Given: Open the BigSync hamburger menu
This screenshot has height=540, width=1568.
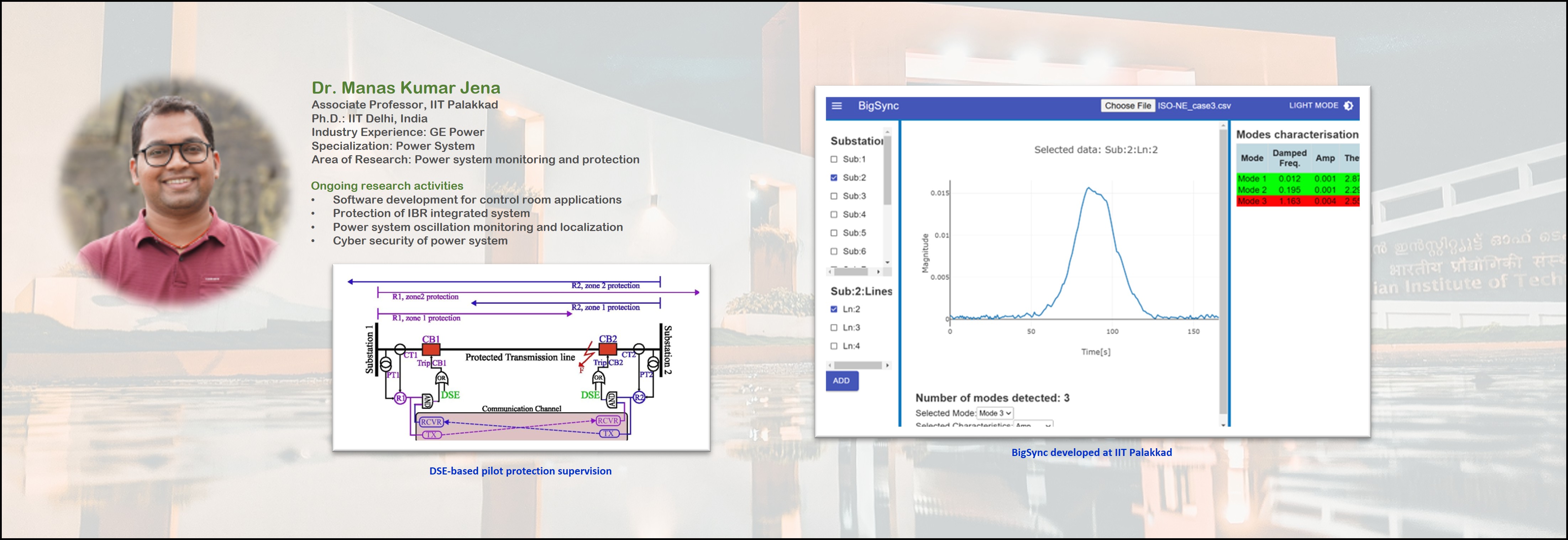Looking at the screenshot, I should [837, 106].
